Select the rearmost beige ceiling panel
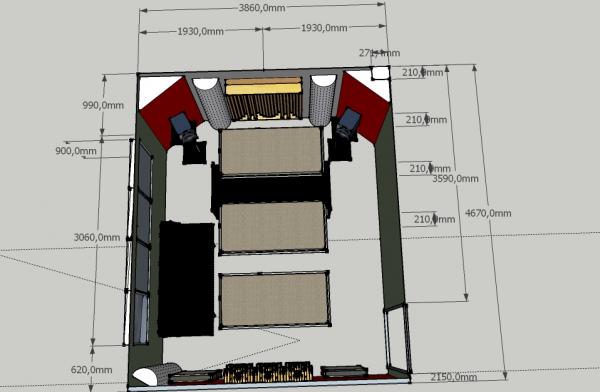 coord(274,300)
